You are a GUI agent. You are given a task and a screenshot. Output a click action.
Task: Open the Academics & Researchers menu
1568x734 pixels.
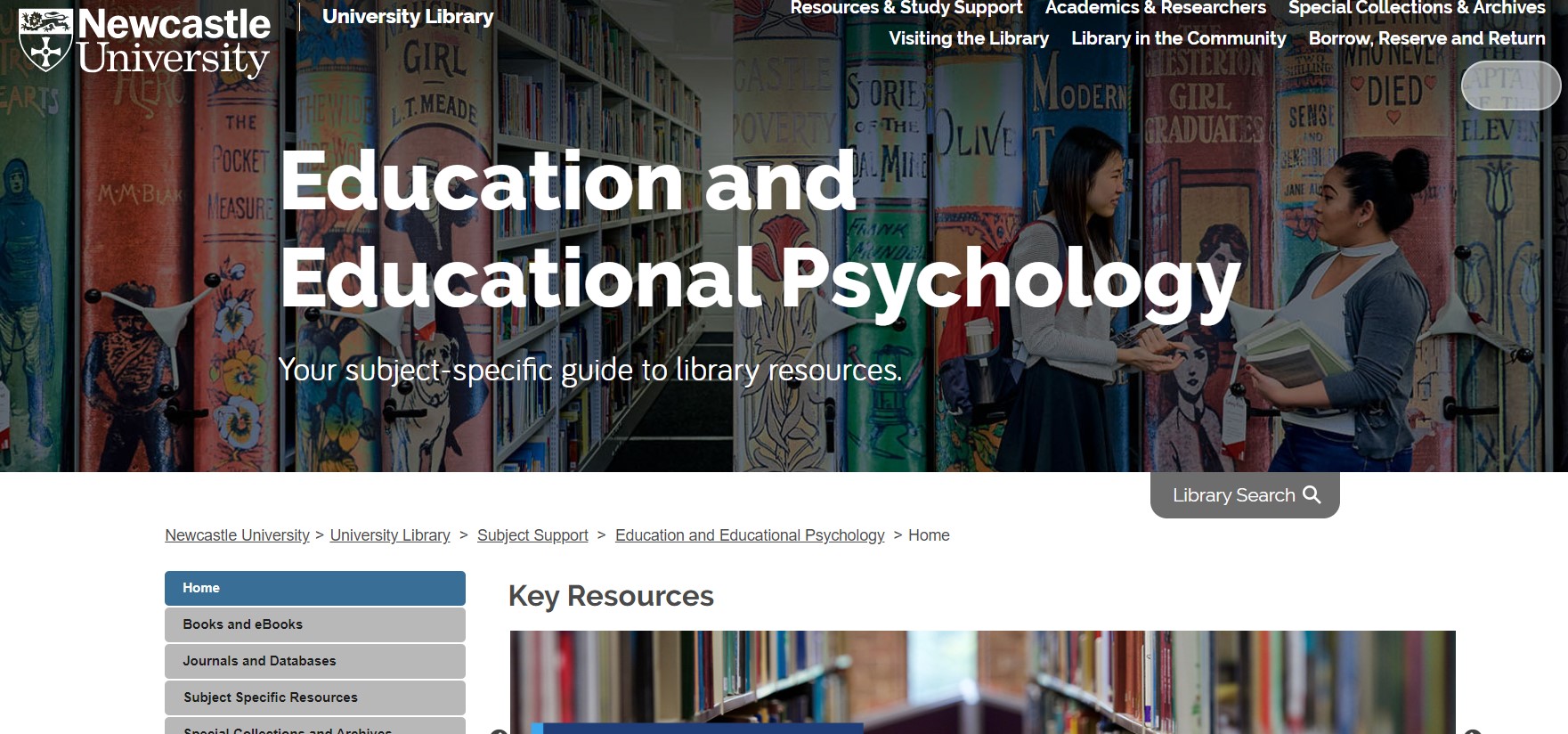point(1155,8)
